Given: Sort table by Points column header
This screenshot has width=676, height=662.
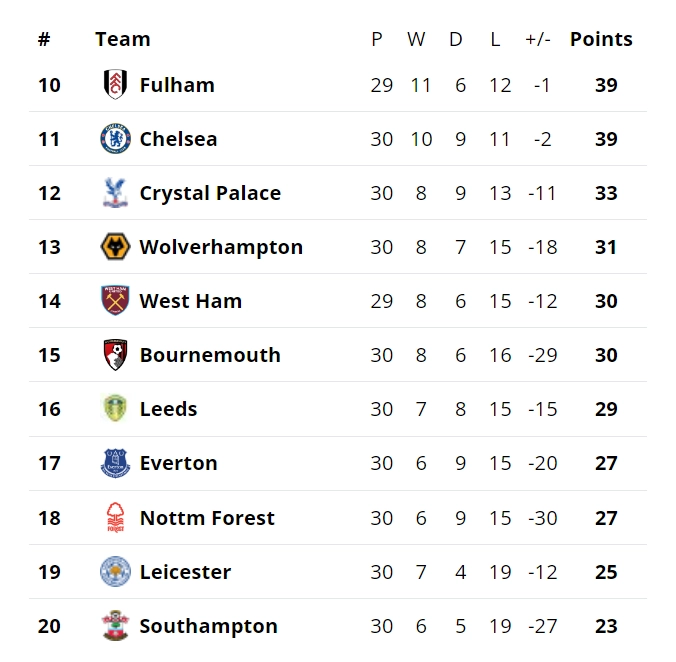Looking at the screenshot, I should 601,39.
